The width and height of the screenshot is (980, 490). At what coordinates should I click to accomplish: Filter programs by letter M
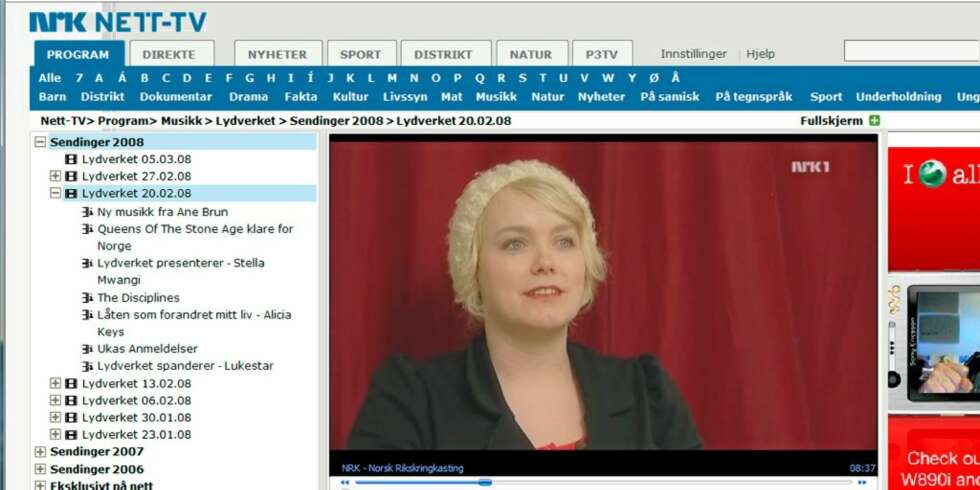(392, 78)
